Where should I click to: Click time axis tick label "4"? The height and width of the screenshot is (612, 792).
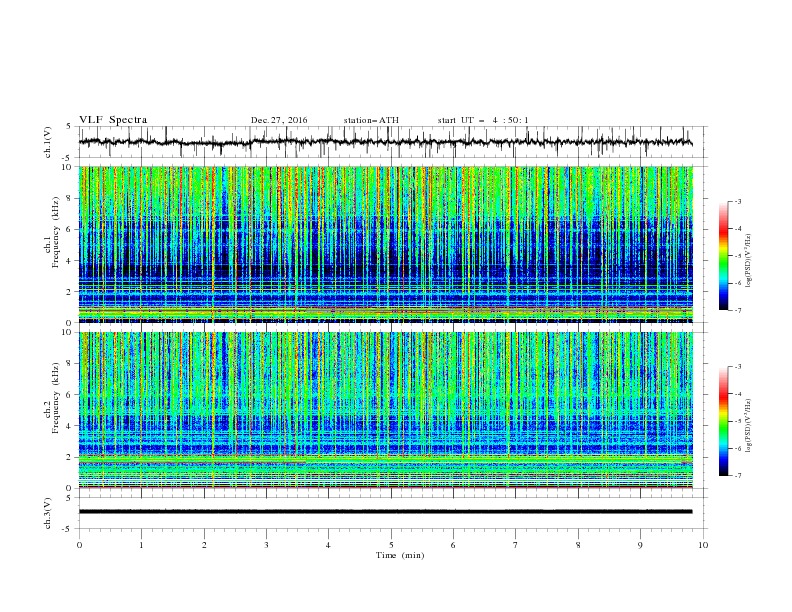pos(328,545)
